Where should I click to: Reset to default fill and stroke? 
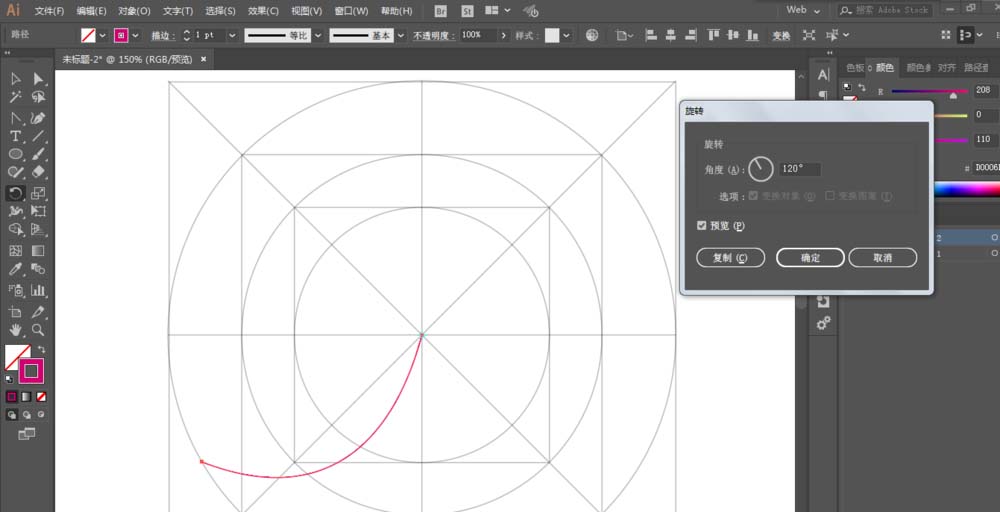(x=9, y=379)
